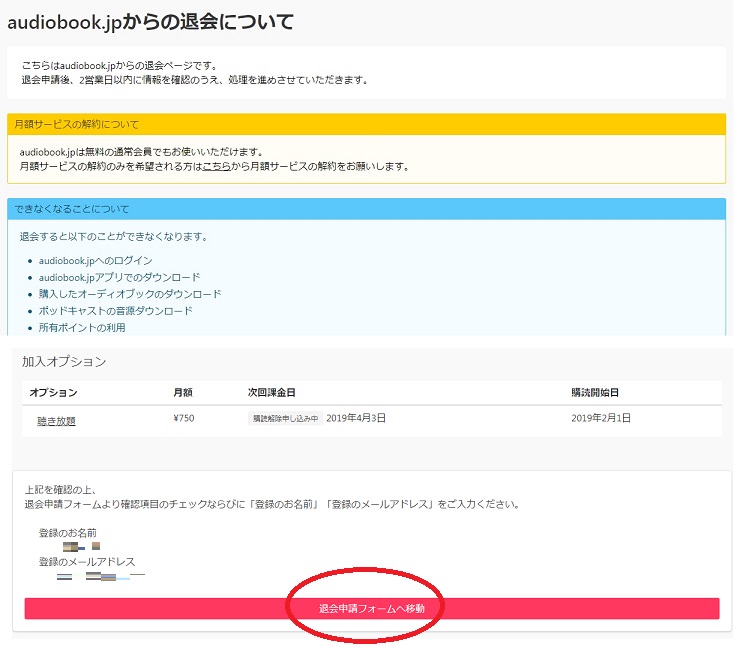Click the オプション column header

(53, 392)
